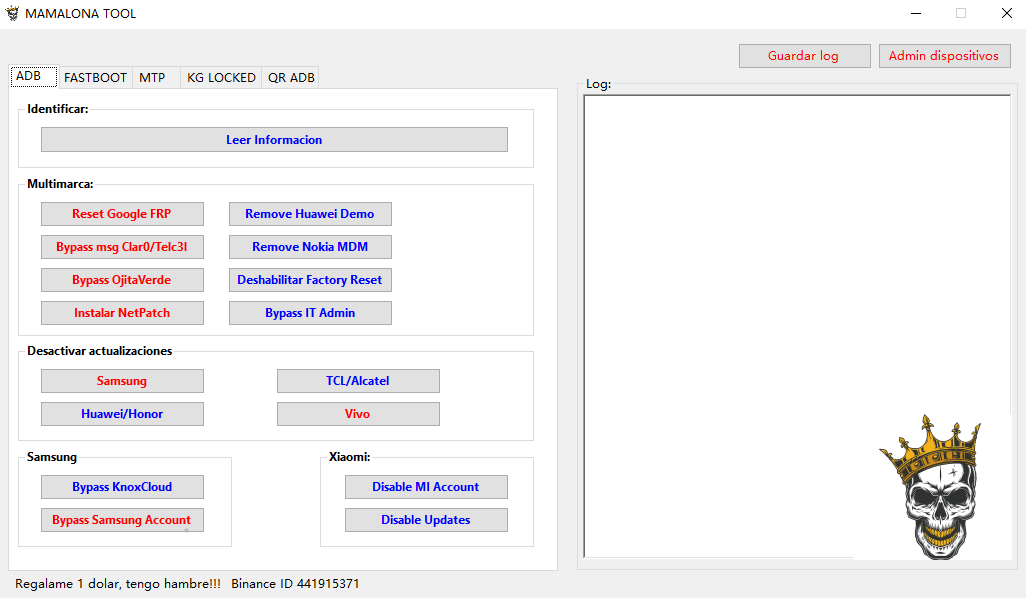This screenshot has width=1026, height=598.
Task: Disable updates for TCL/Alcatel
Action: pos(358,381)
